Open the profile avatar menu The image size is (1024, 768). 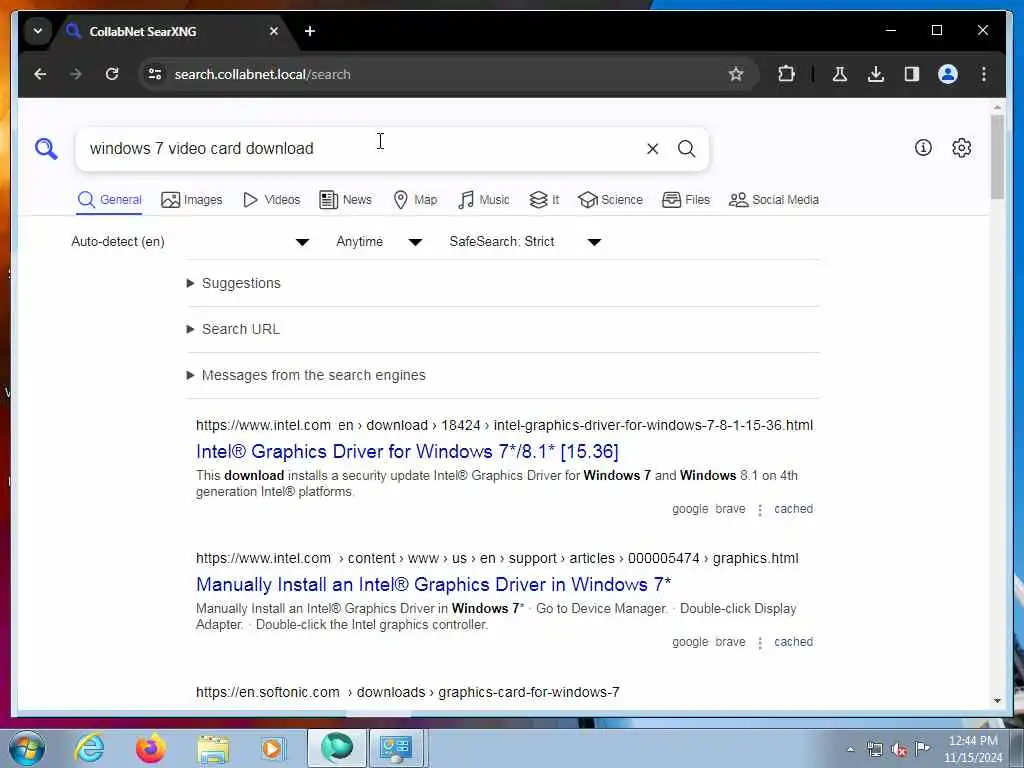tap(948, 74)
